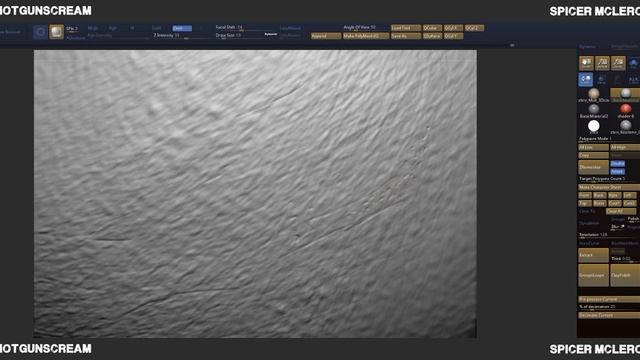Adjust the DynaMesh Blur slider
The height and width of the screenshot is (360, 640).
click(618, 227)
